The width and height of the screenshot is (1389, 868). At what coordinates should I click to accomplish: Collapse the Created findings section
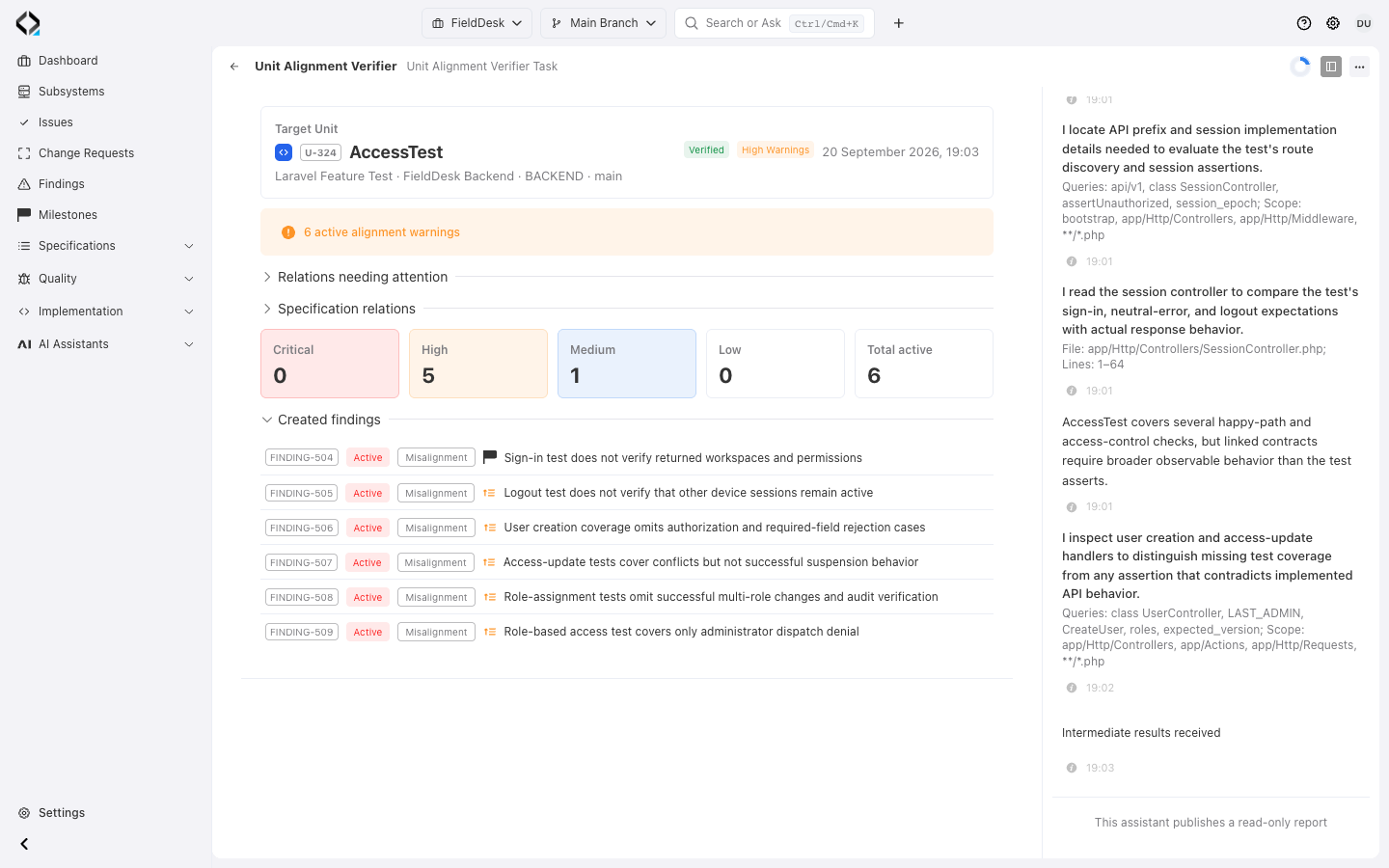pyautogui.click(x=321, y=420)
